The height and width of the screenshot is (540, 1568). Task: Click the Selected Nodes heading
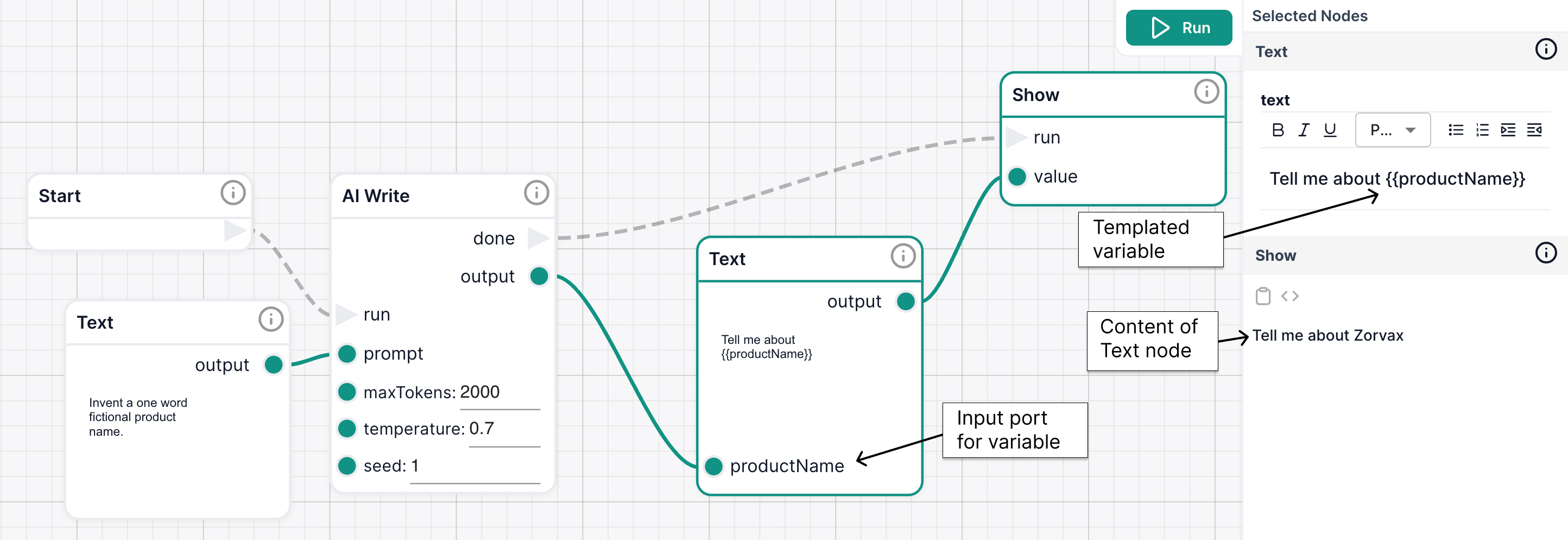(x=1310, y=16)
